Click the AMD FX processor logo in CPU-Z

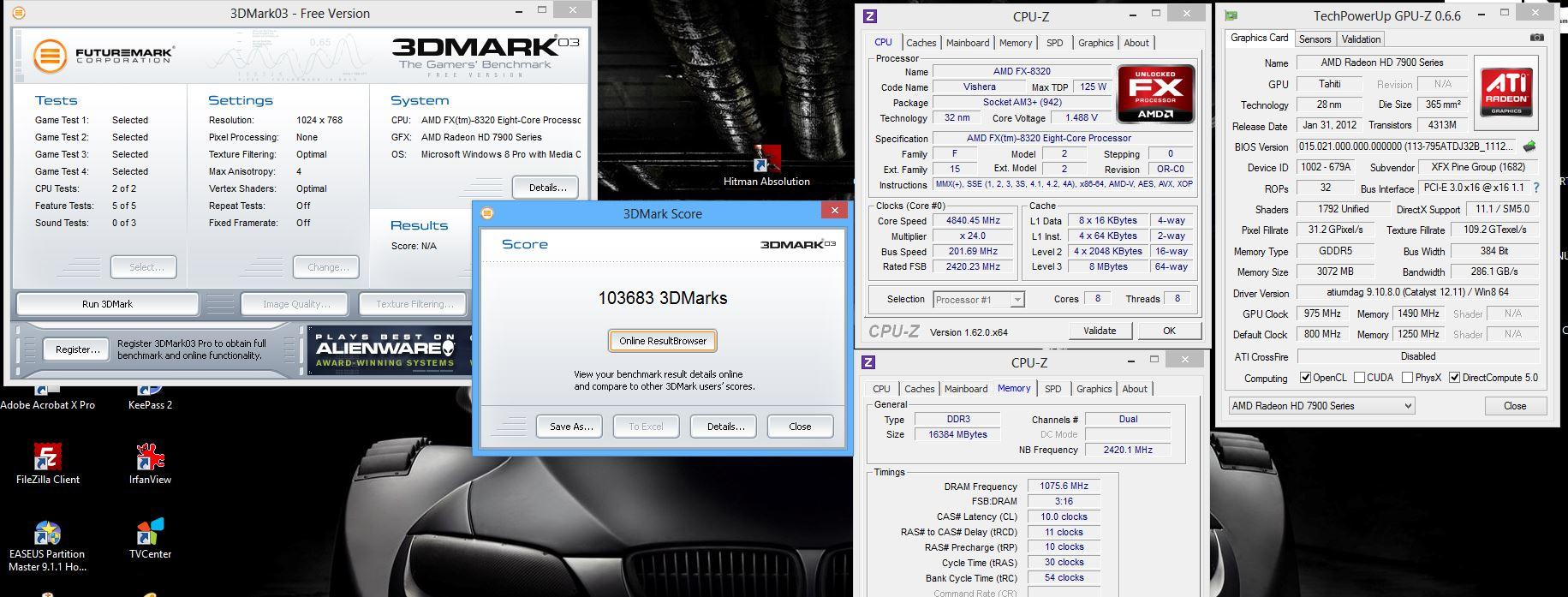click(1156, 93)
